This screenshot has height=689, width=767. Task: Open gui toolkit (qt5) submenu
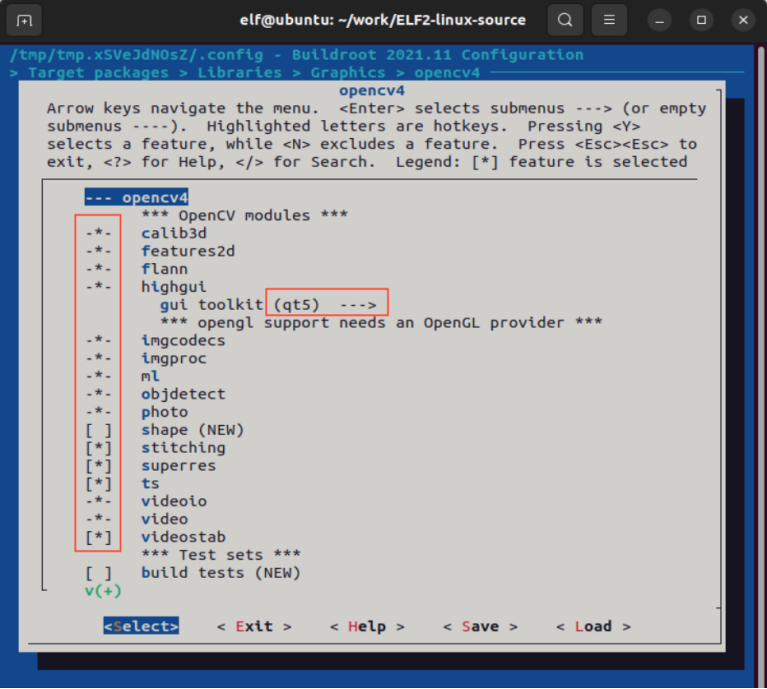point(269,305)
